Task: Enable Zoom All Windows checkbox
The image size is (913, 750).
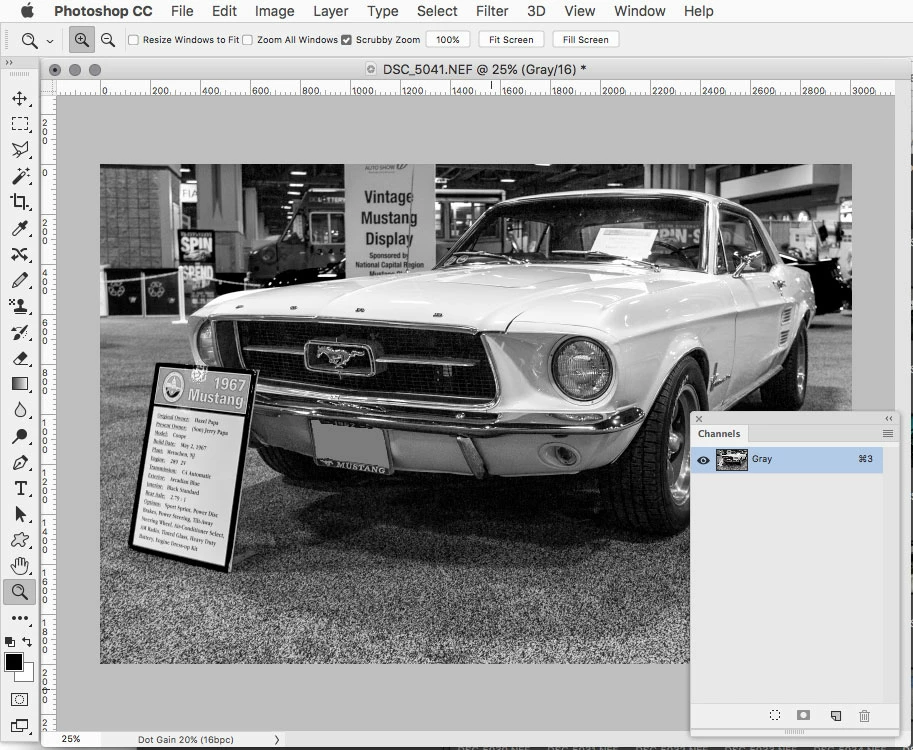Action: click(x=247, y=40)
